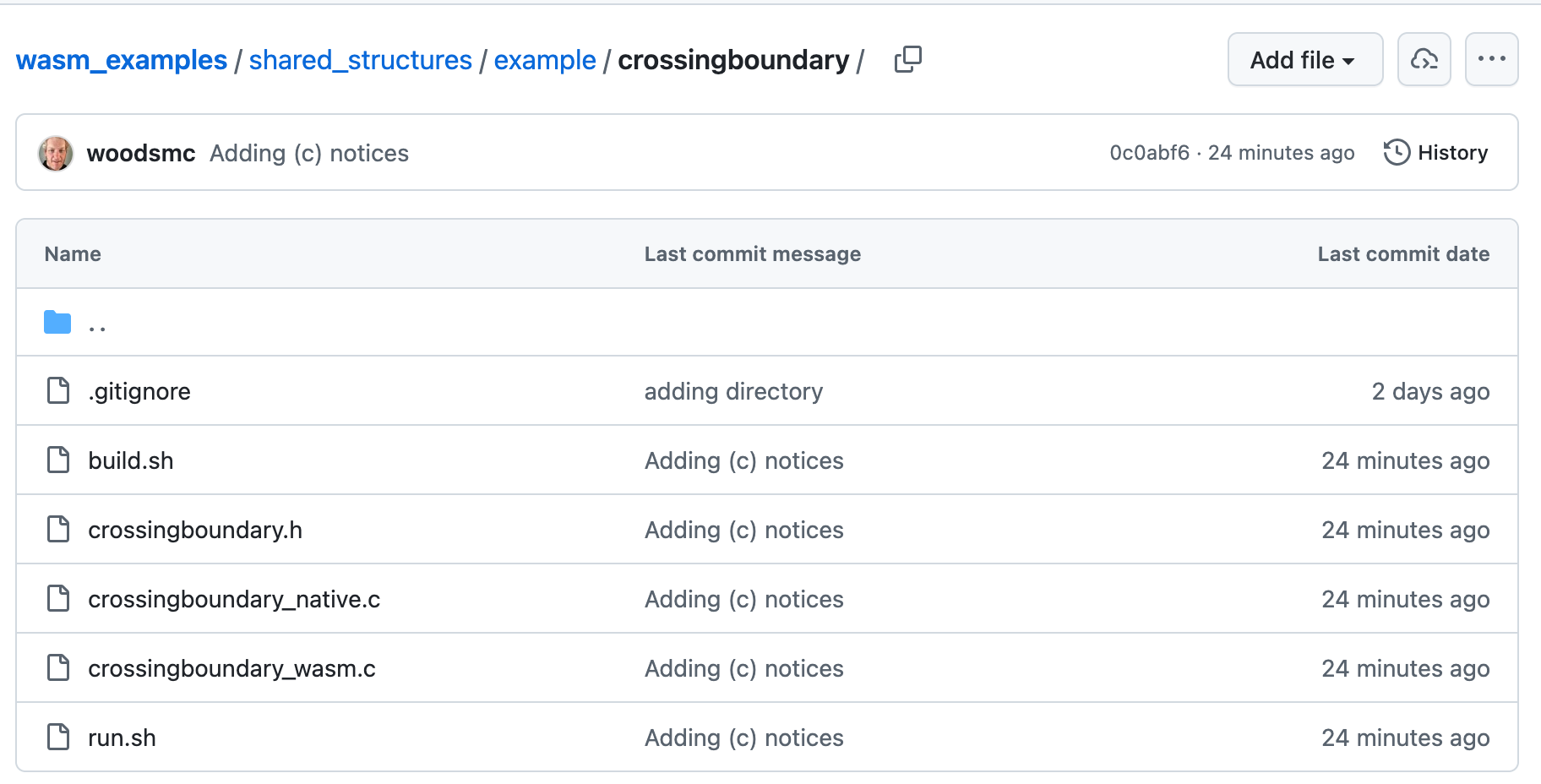Click the 'adding directory' commit message
The width and height of the screenshot is (1541, 784).
[x=733, y=390]
